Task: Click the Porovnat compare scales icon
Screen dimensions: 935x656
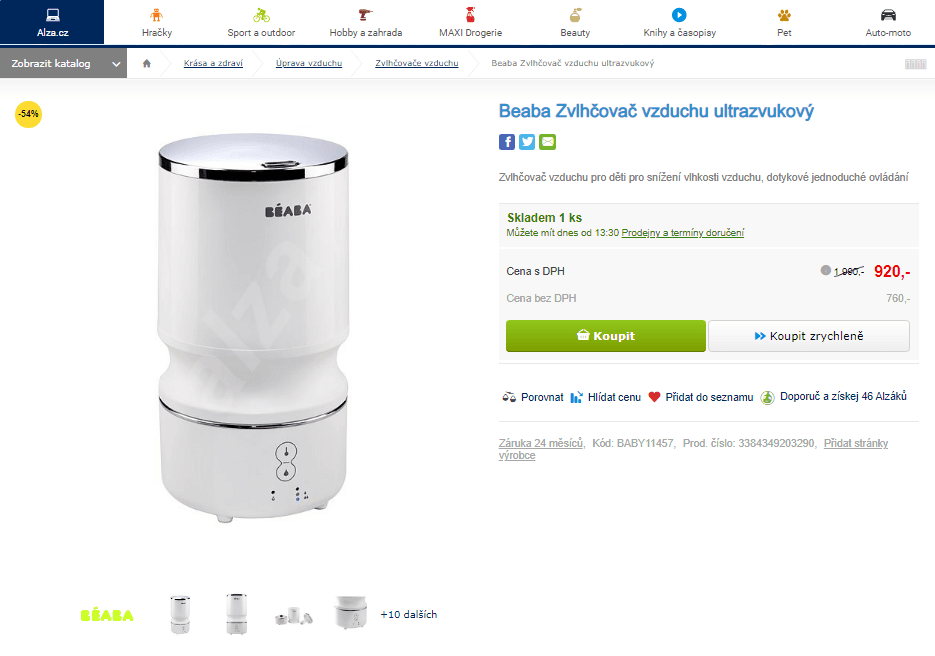Action: (x=509, y=397)
